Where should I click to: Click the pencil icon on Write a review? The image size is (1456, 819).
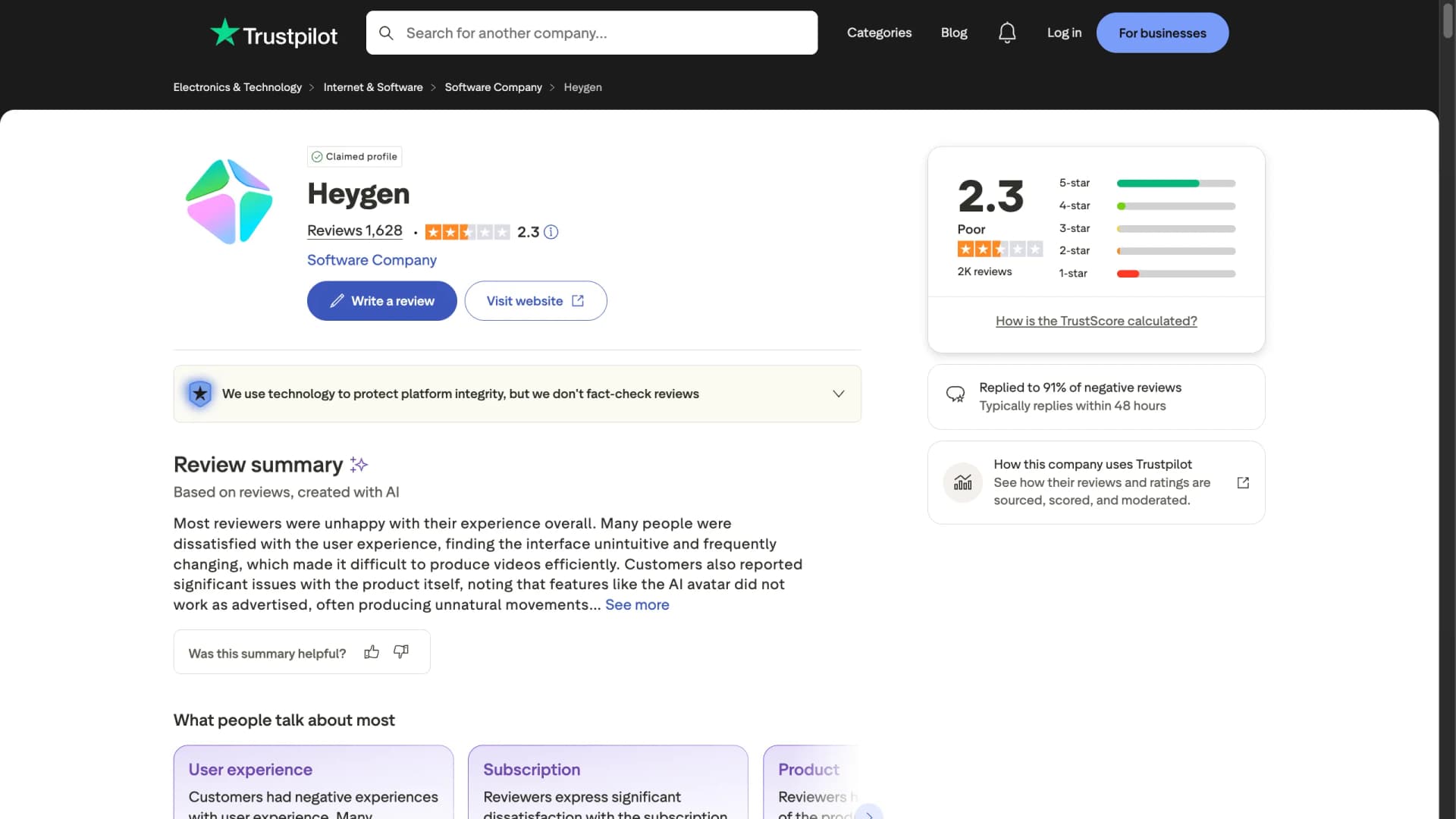pos(337,300)
